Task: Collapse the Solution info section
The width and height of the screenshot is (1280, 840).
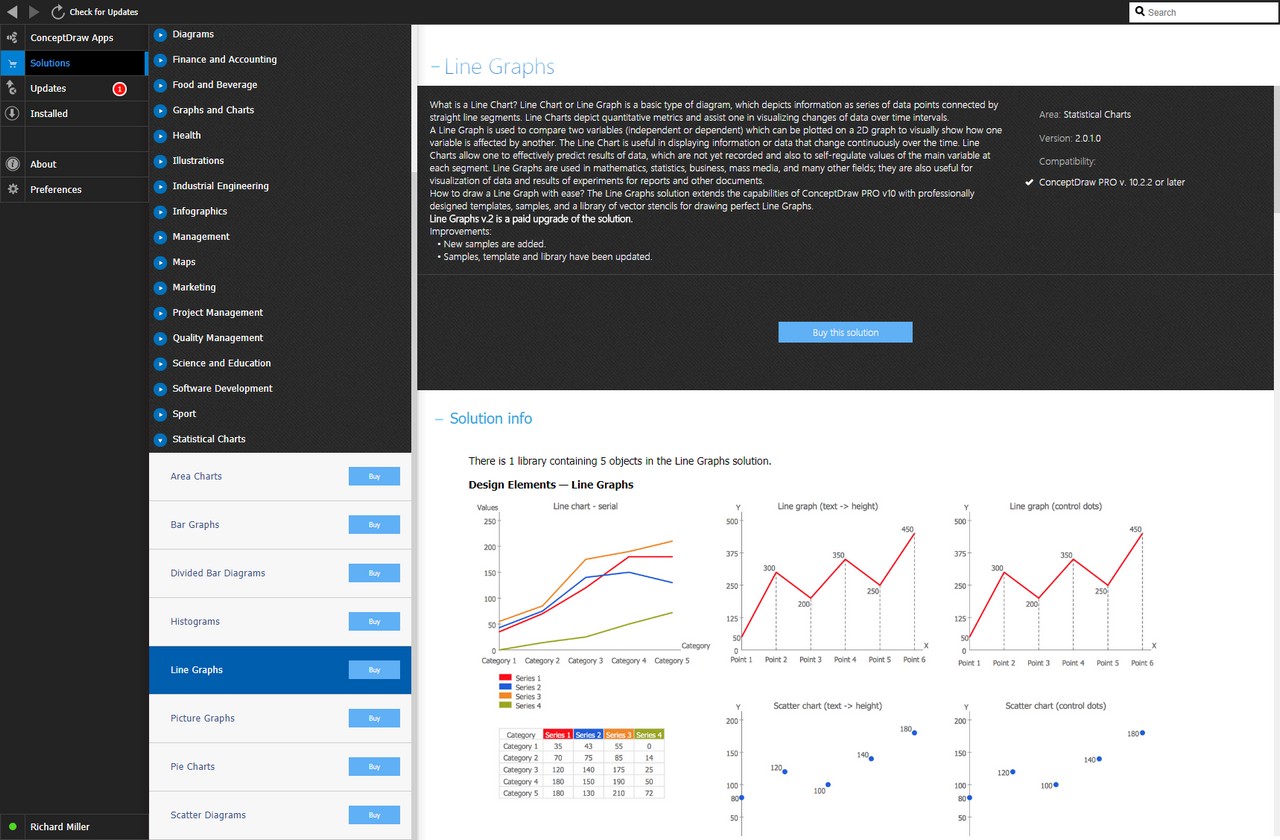Action: 439,419
